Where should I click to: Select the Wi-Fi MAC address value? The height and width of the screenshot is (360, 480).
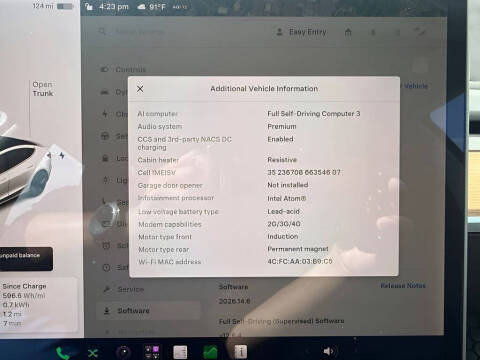pos(300,261)
